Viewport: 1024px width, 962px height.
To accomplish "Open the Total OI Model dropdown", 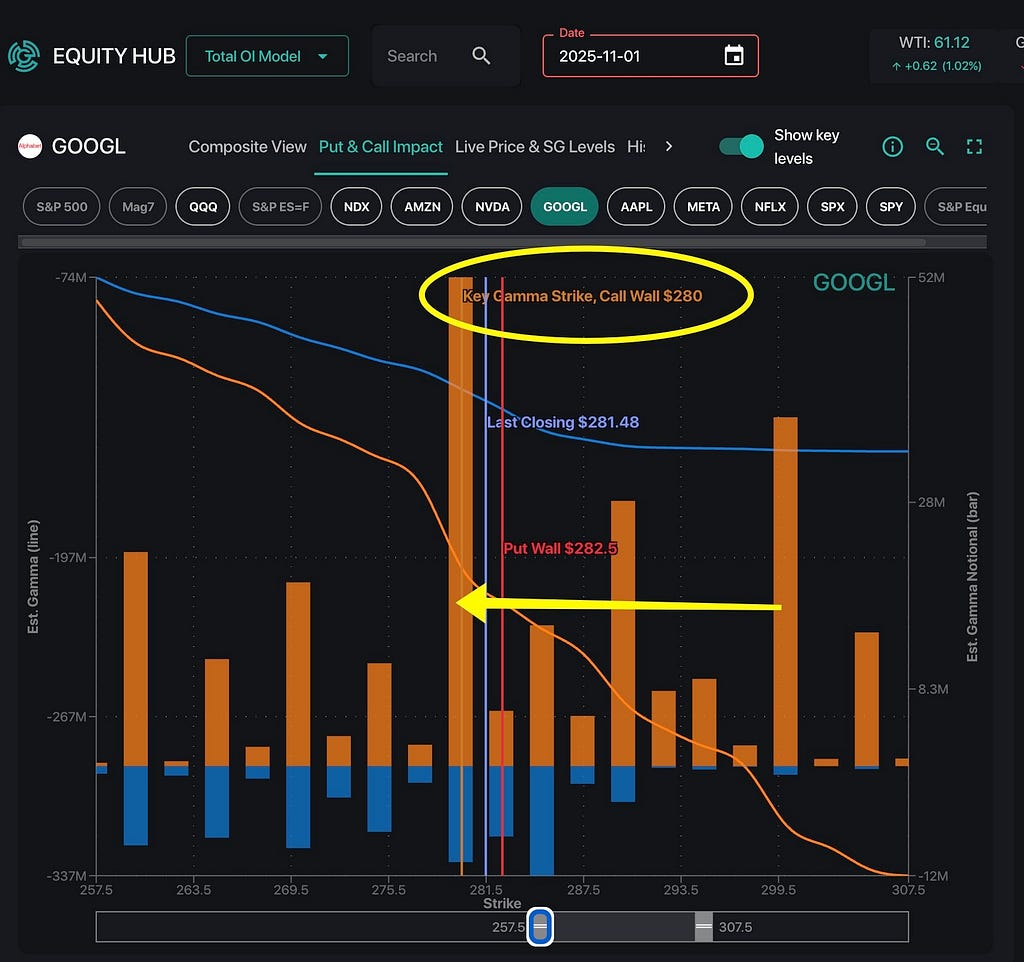I will click(x=267, y=56).
